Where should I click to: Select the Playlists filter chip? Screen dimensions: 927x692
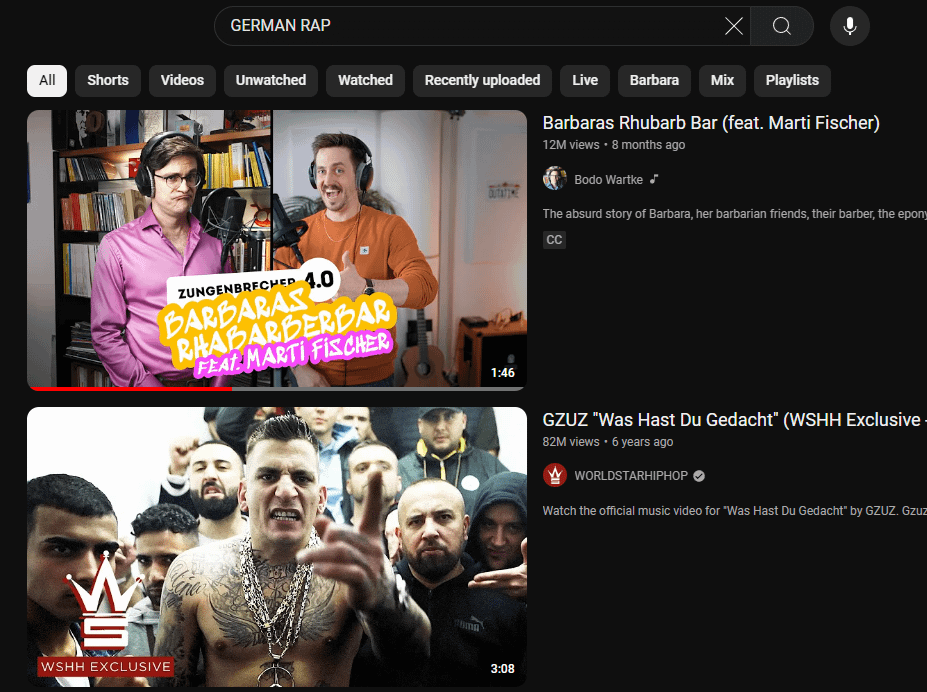coord(792,80)
